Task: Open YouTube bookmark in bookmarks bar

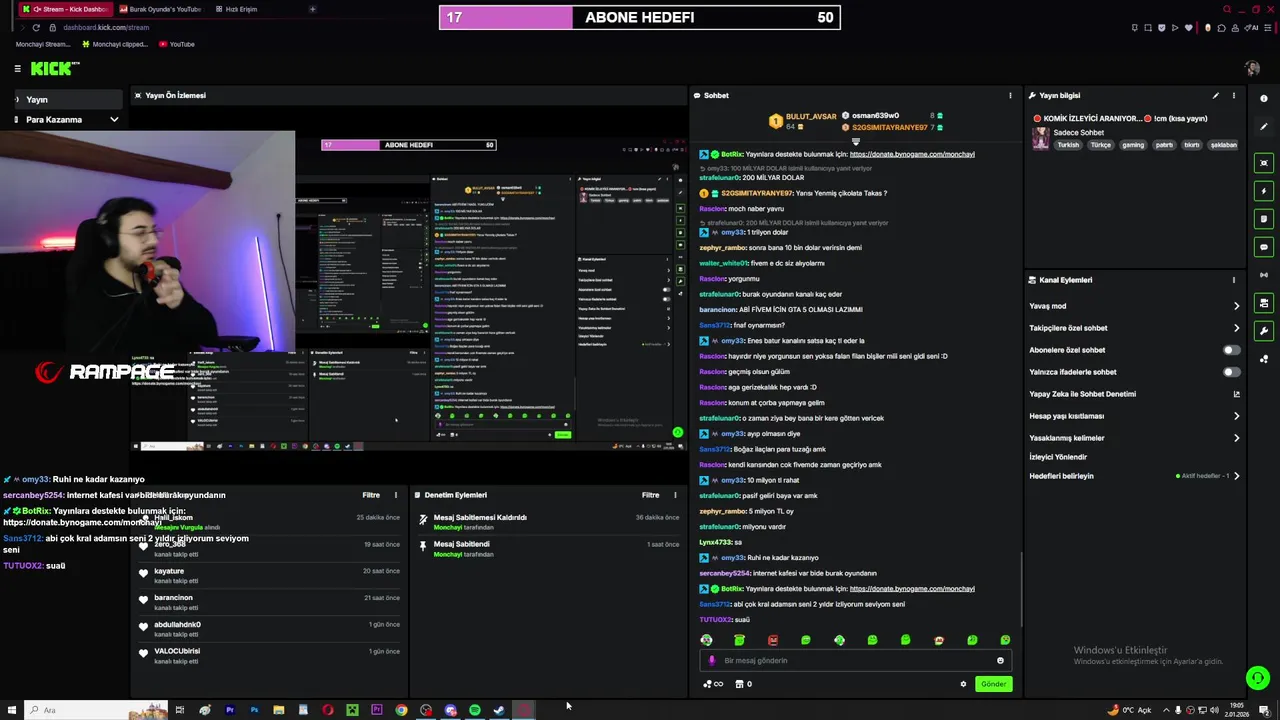Action: tap(176, 44)
